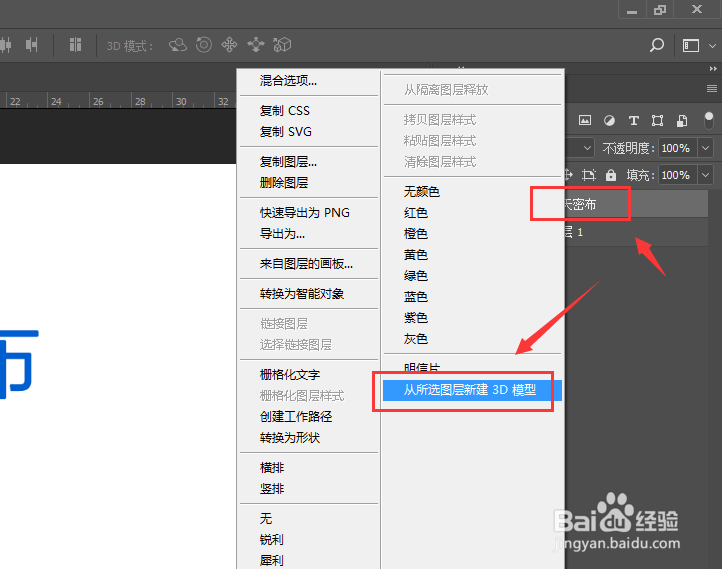722x569 pixels.
Task: Filter layers by pixel image icon
Action: pyautogui.click(x=585, y=121)
